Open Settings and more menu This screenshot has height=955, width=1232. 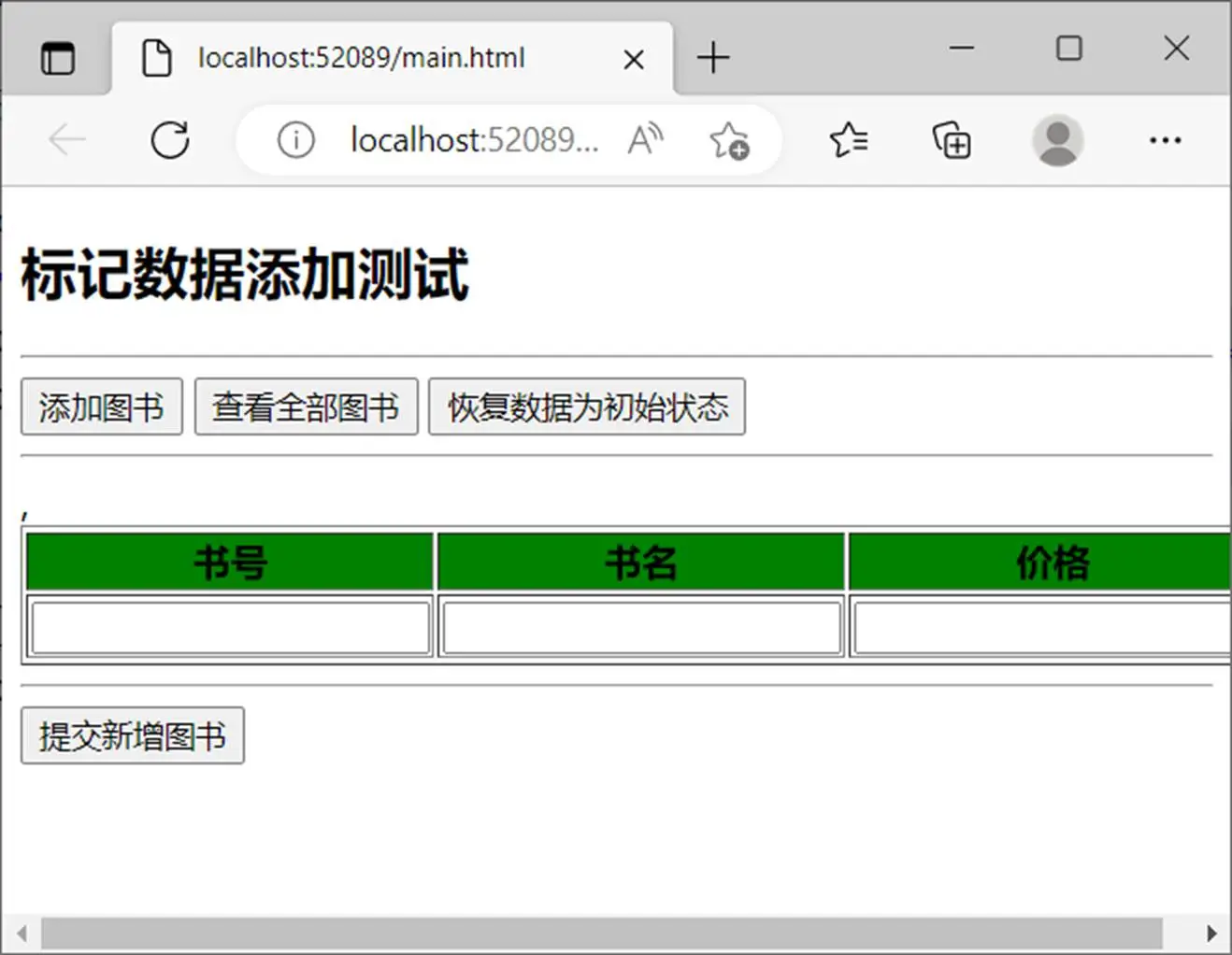click(x=1165, y=140)
